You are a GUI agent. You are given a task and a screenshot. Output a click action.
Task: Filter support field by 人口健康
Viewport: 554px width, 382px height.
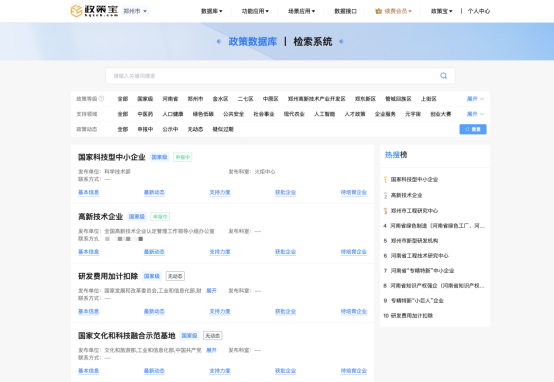[x=173, y=114]
